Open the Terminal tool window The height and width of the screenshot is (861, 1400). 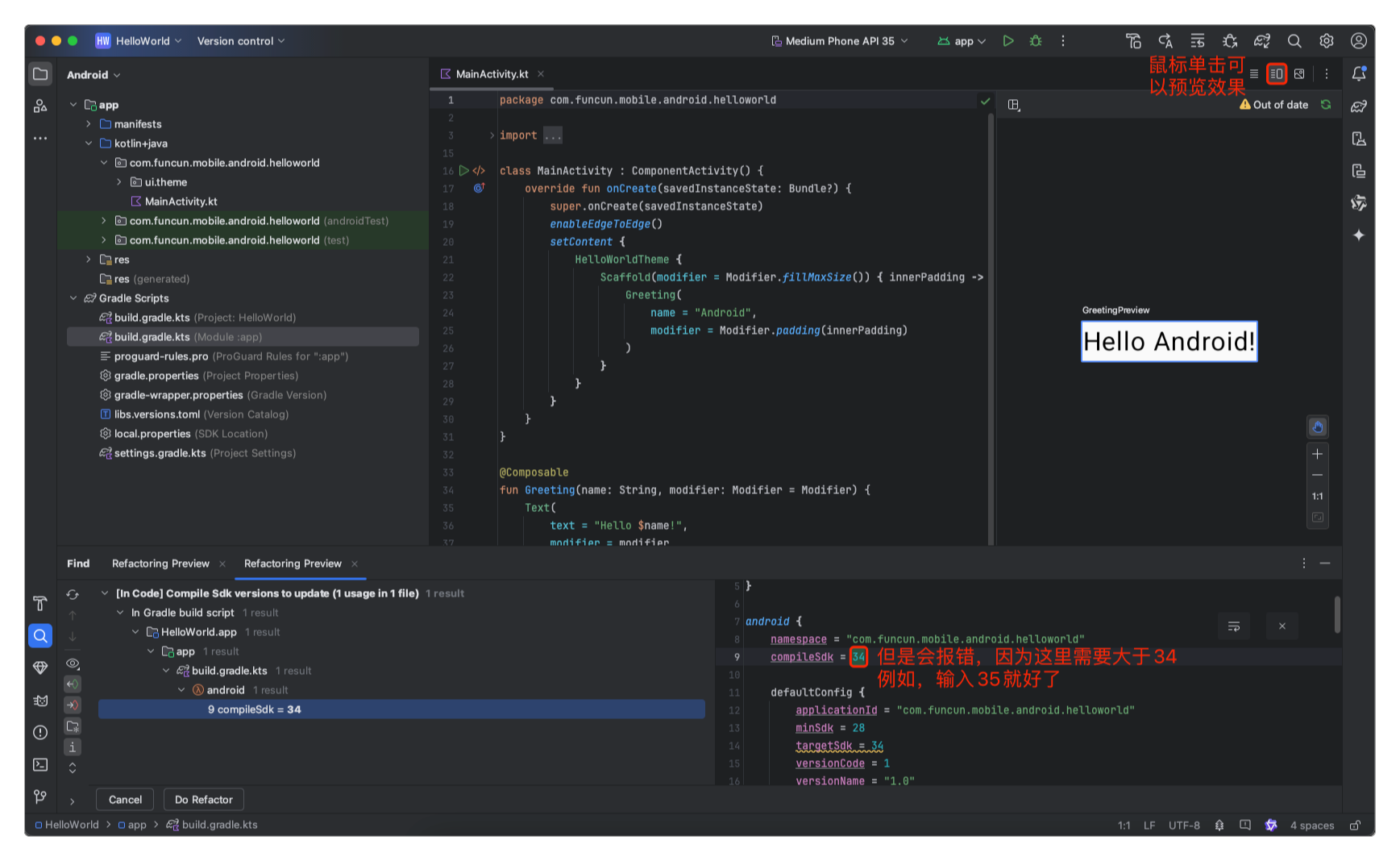40,764
